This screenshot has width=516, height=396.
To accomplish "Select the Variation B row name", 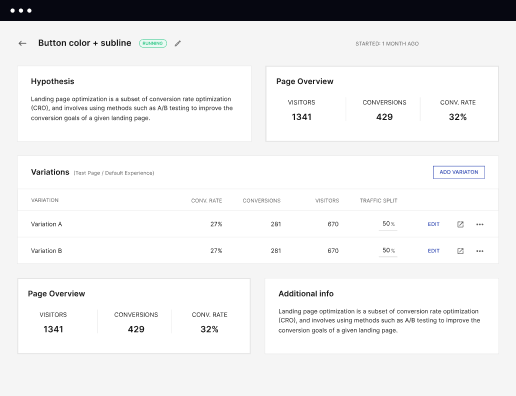I will pos(46,251).
